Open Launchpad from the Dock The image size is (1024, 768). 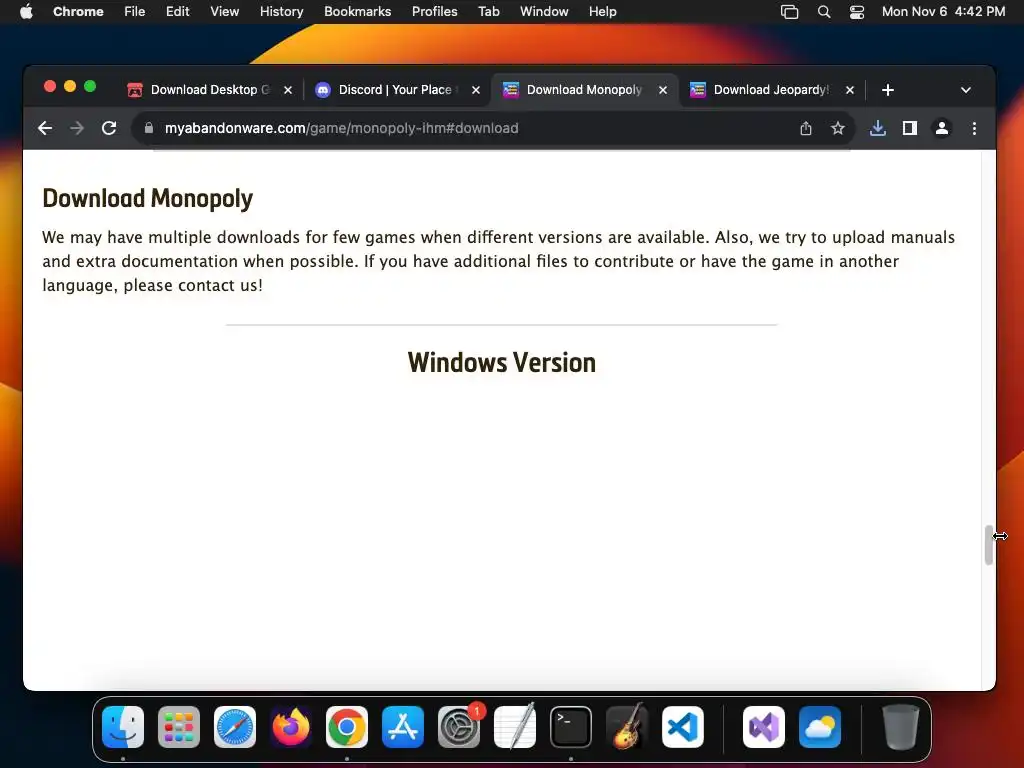coord(179,727)
